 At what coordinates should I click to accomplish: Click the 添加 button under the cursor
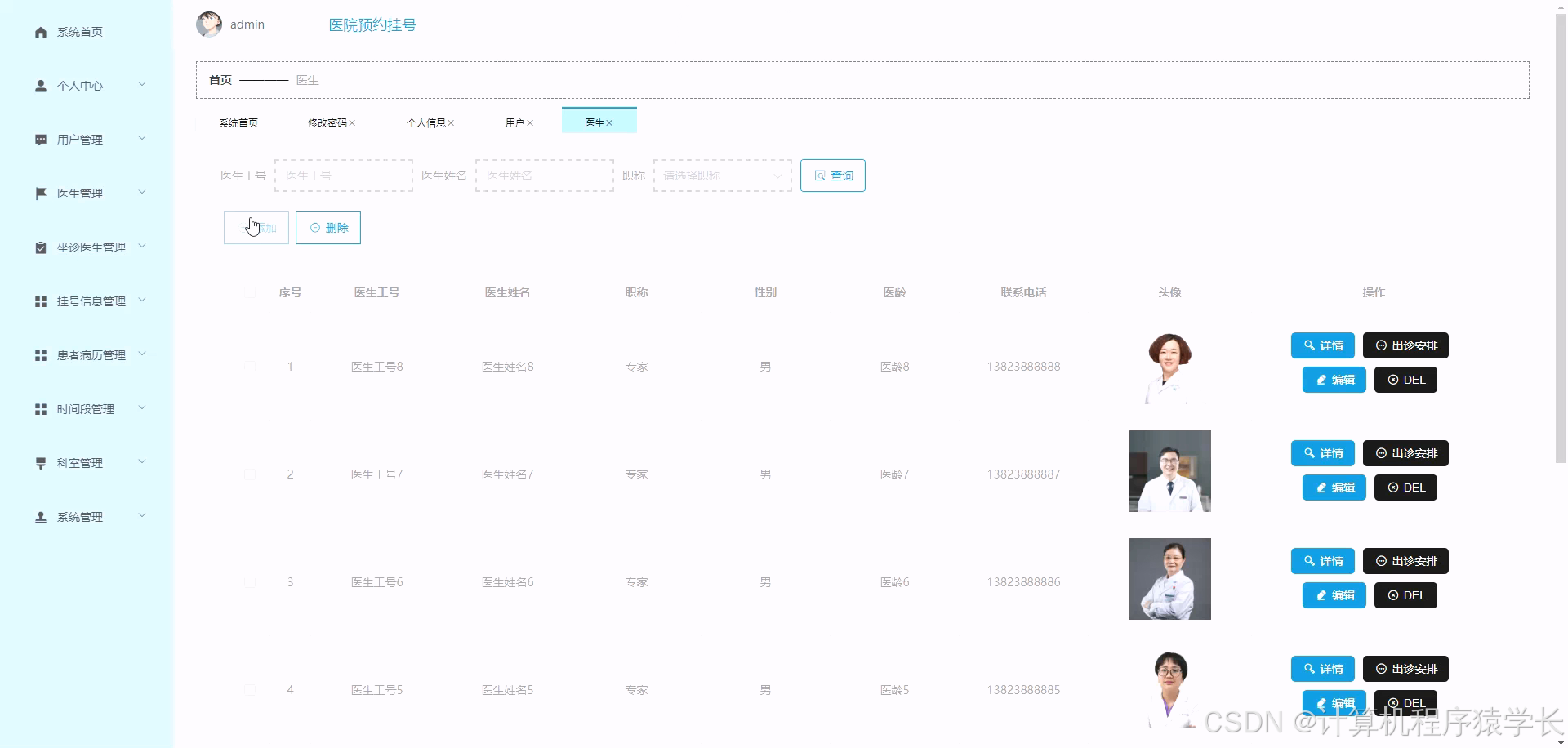coord(256,228)
